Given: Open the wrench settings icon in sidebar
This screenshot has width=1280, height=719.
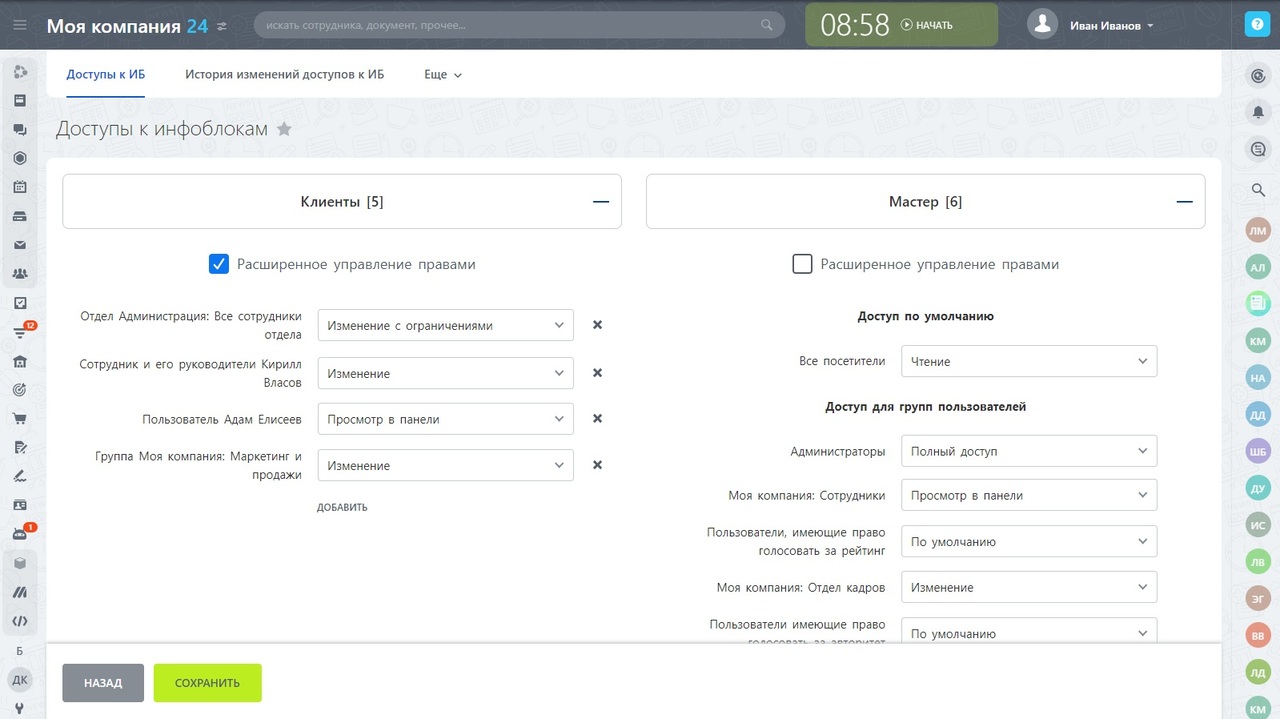Looking at the screenshot, I should (x=20, y=708).
